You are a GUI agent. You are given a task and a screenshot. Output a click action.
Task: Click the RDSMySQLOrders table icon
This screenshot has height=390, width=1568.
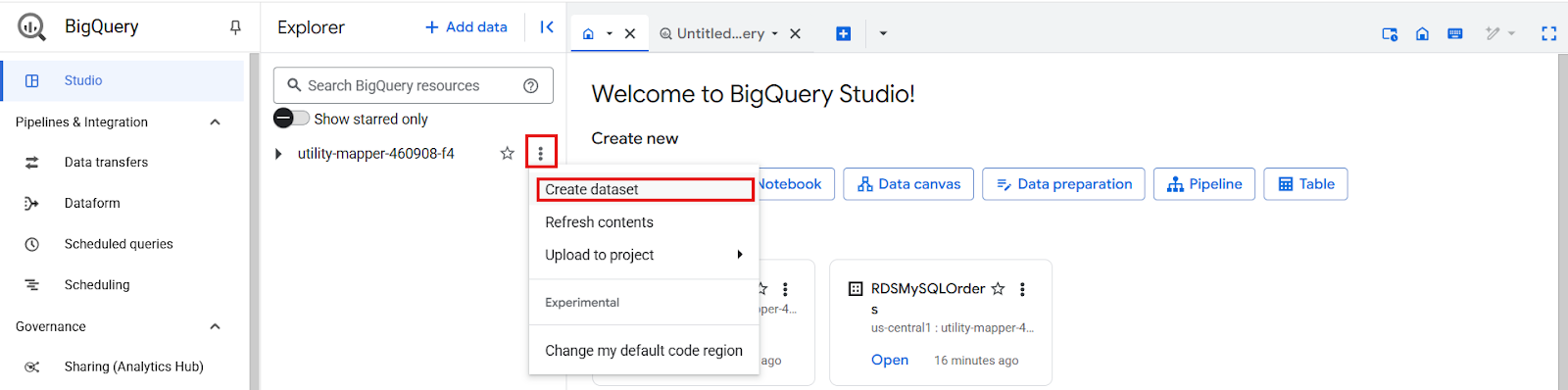tap(856, 288)
